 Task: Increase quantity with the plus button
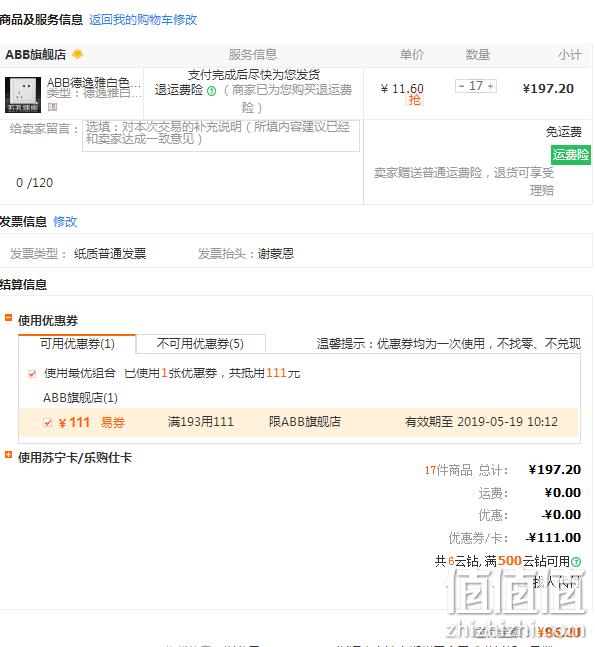coord(491,86)
